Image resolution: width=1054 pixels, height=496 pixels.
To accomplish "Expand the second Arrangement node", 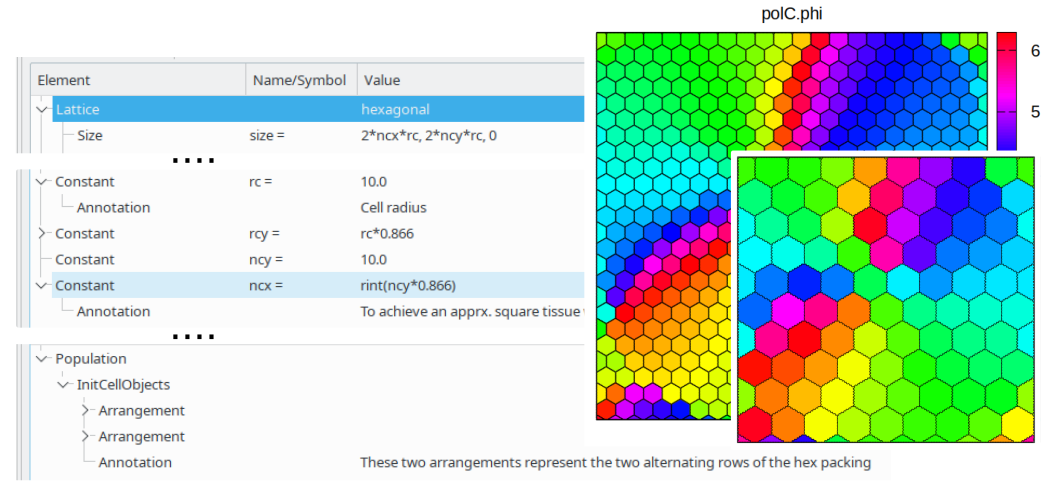I will point(86,436).
